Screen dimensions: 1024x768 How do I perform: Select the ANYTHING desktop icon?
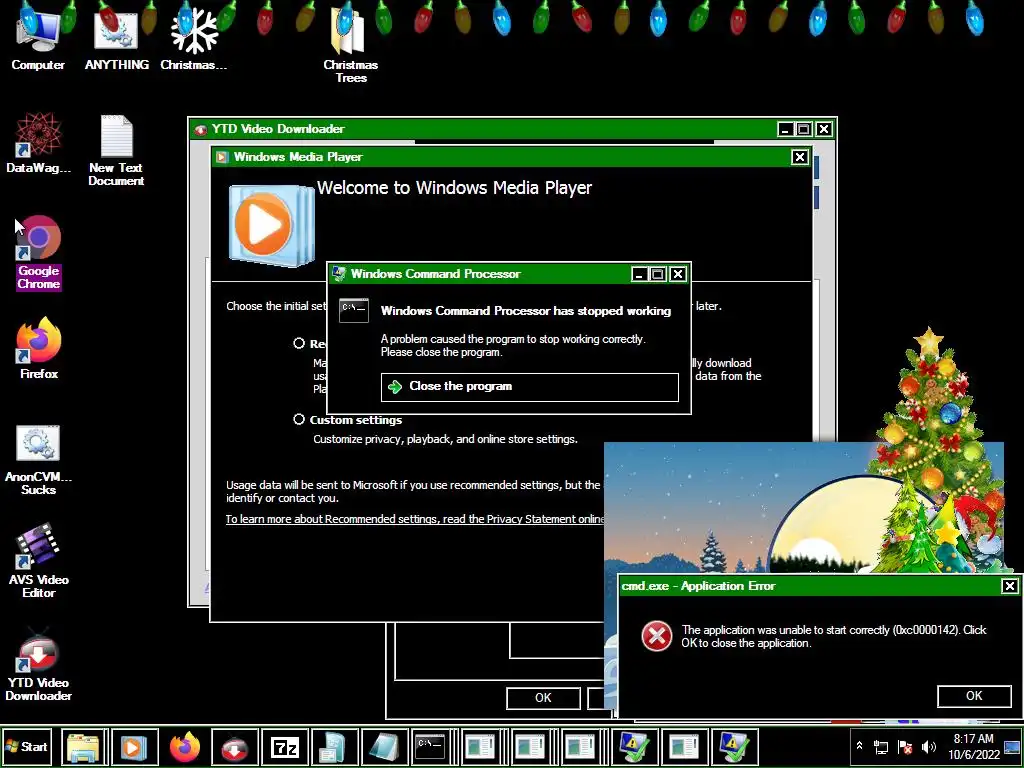pos(116,39)
